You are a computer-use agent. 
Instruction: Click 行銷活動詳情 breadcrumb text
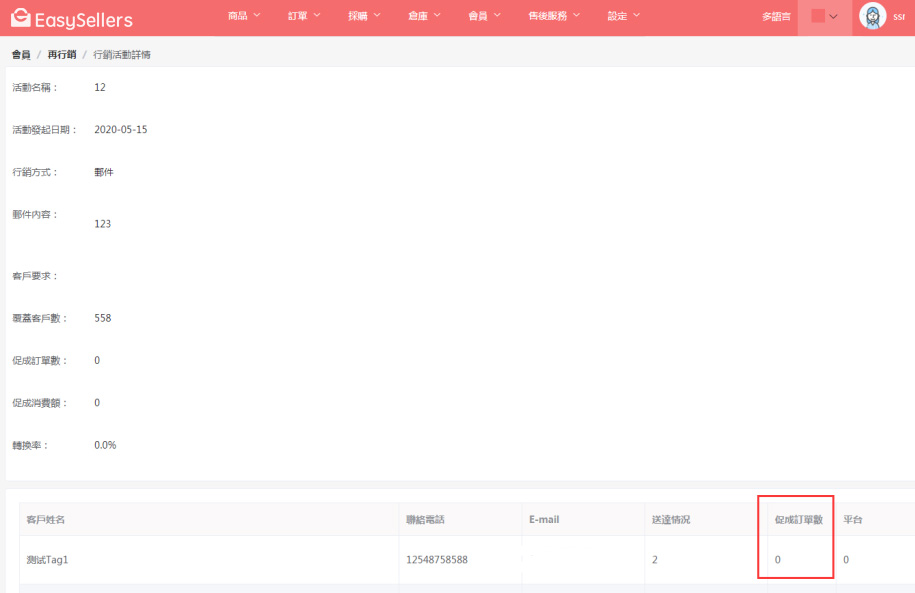pos(122,54)
